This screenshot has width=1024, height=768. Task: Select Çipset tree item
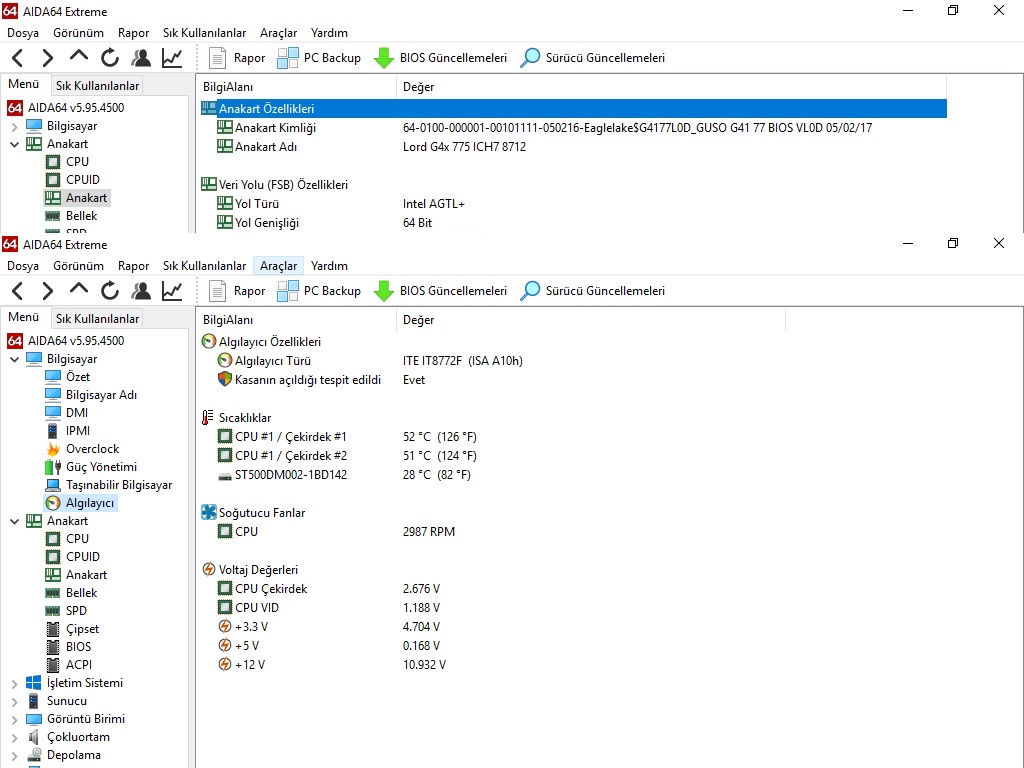82,629
